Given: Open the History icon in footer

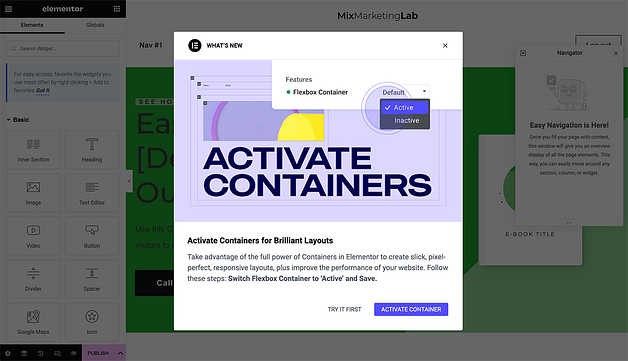Looking at the screenshot, I should coord(41,353).
